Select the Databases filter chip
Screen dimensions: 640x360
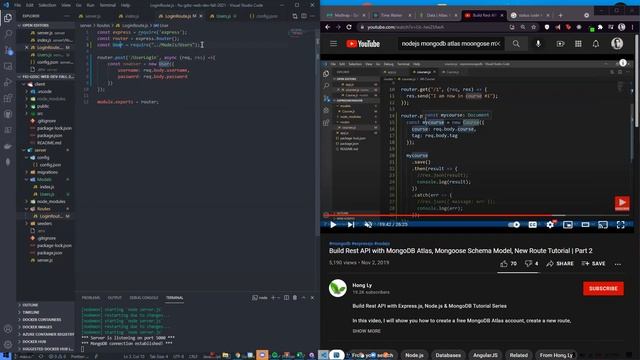pyautogui.click(x=448, y=355)
